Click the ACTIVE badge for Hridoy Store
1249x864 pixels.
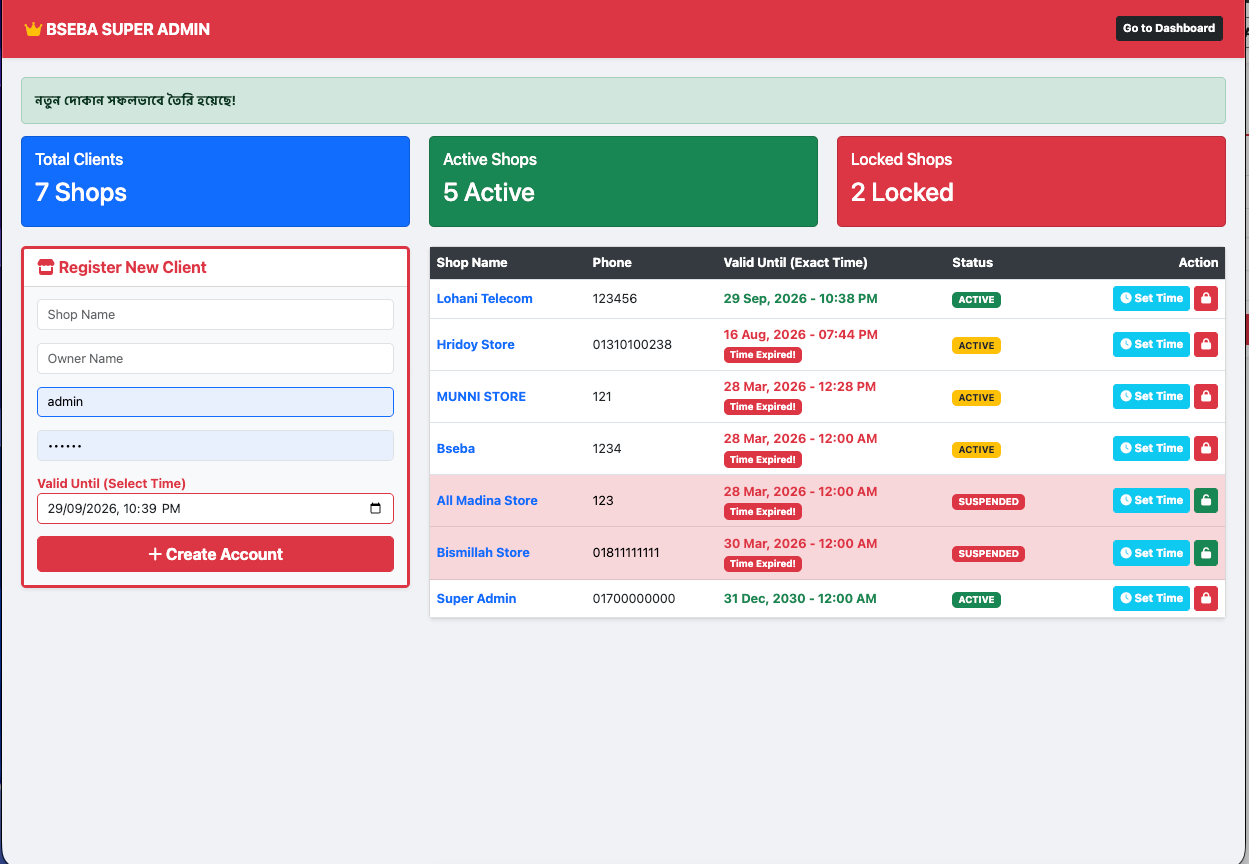click(x=976, y=345)
